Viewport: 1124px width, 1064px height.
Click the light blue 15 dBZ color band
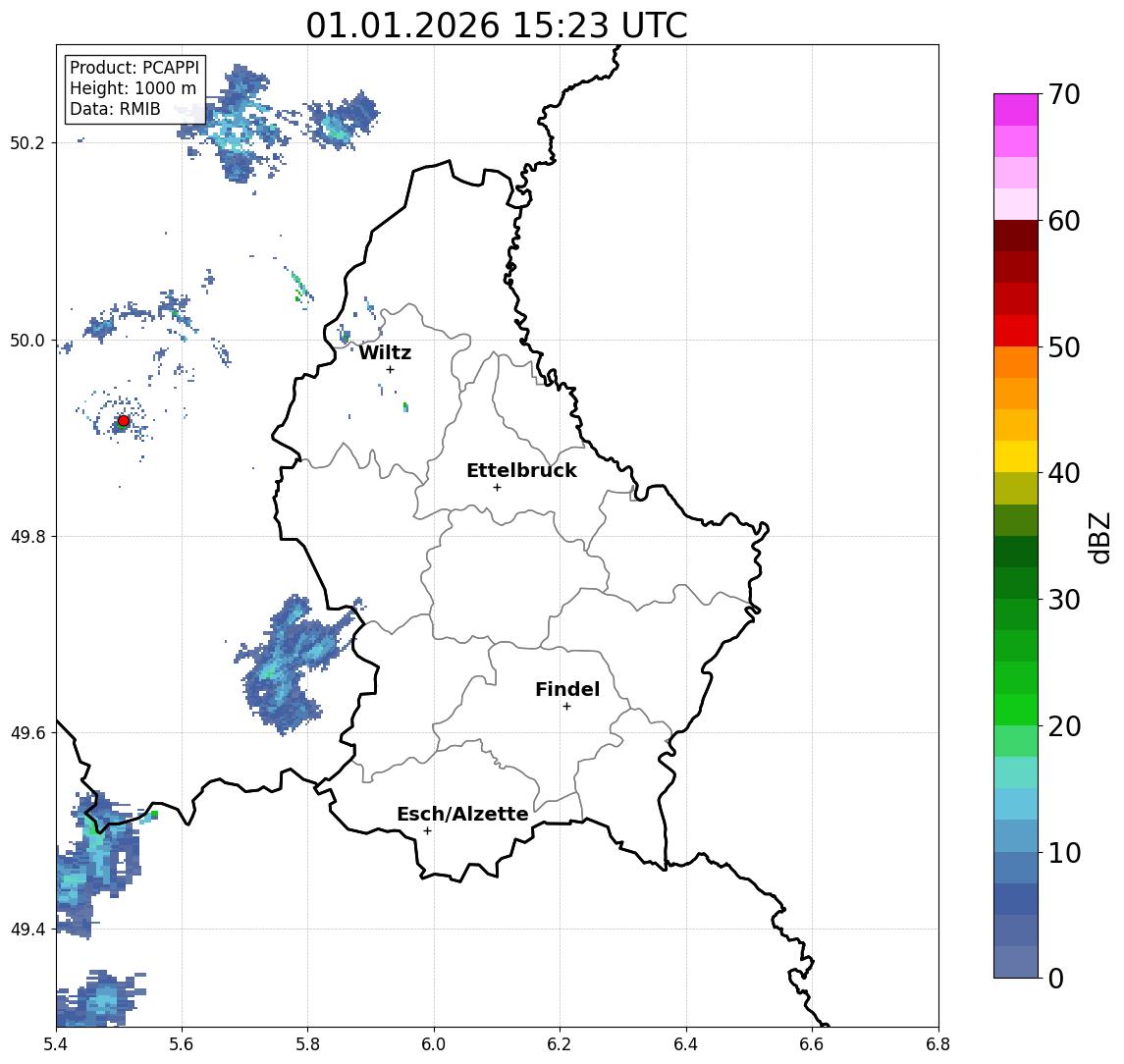click(x=1016, y=804)
